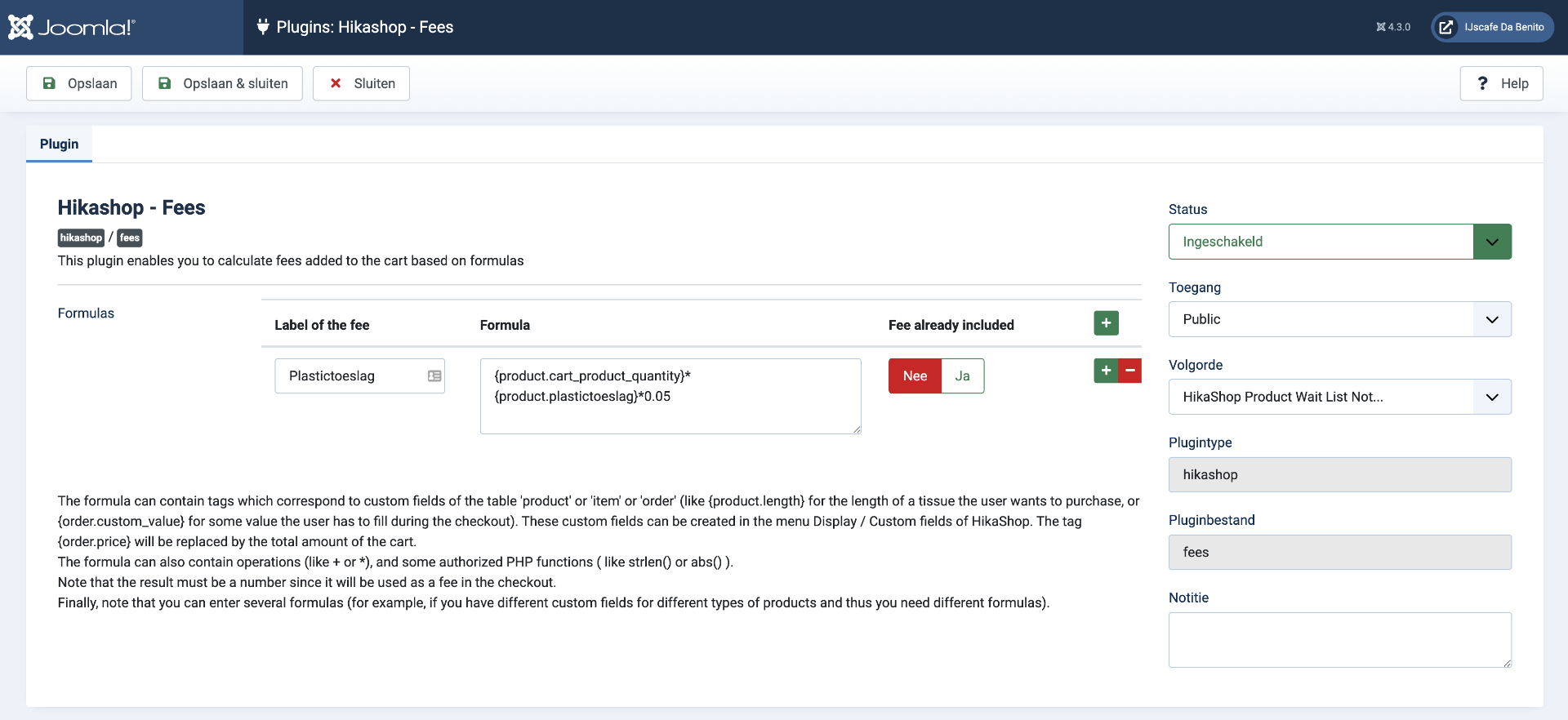
Task: Open the Volgorde ordering dropdown
Action: point(1339,397)
